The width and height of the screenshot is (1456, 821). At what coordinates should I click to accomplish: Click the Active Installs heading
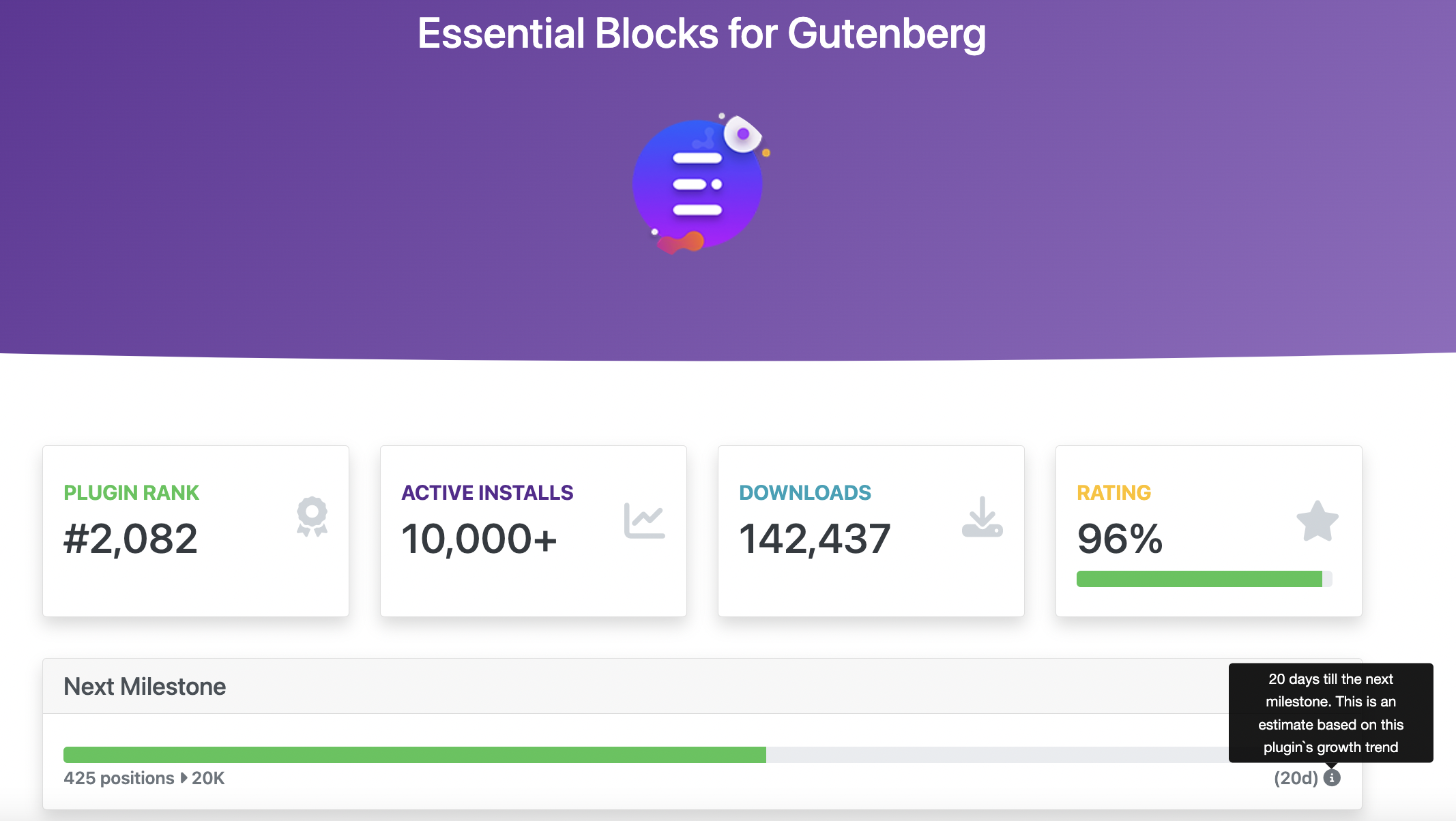point(487,492)
